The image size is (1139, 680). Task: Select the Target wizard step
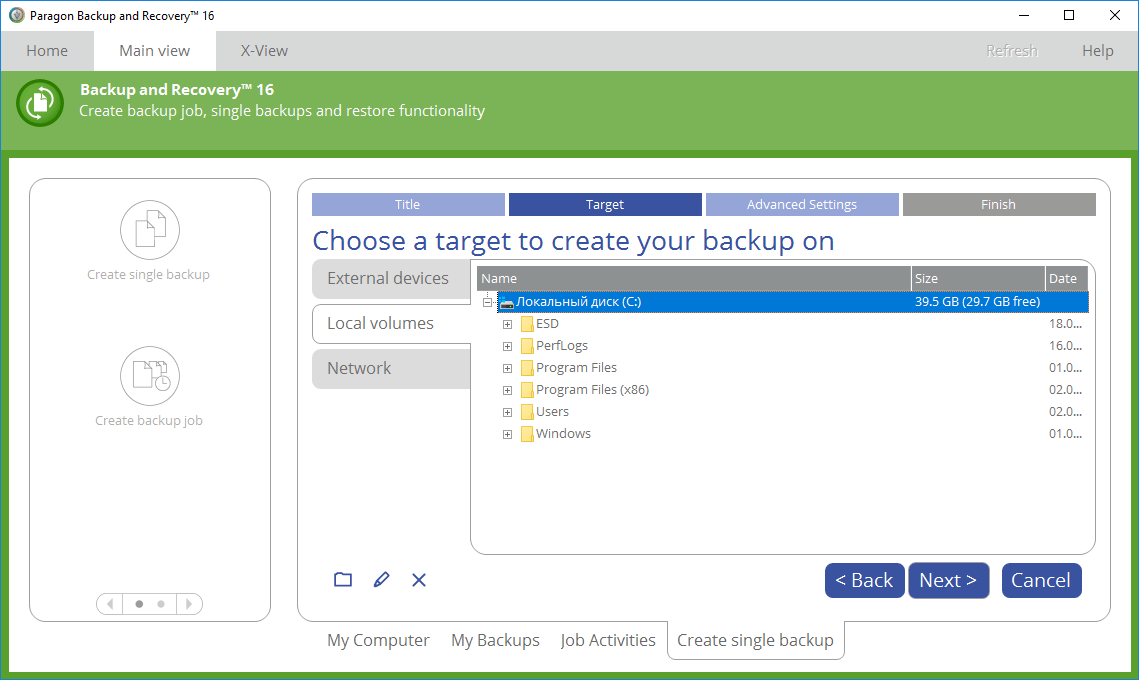click(x=605, y=205)
